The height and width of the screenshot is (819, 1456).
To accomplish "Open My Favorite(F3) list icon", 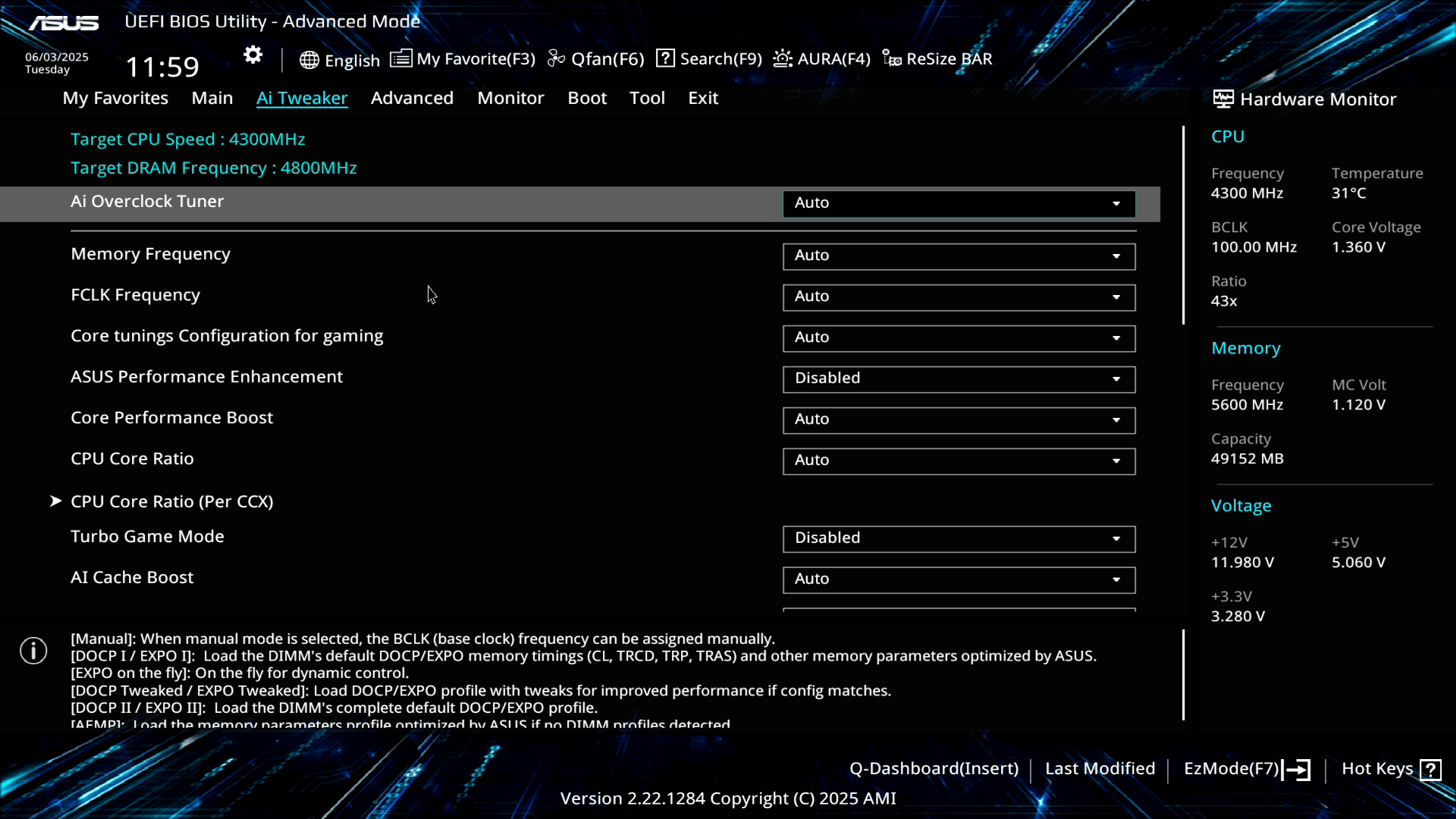I will (x=401, y=58).
